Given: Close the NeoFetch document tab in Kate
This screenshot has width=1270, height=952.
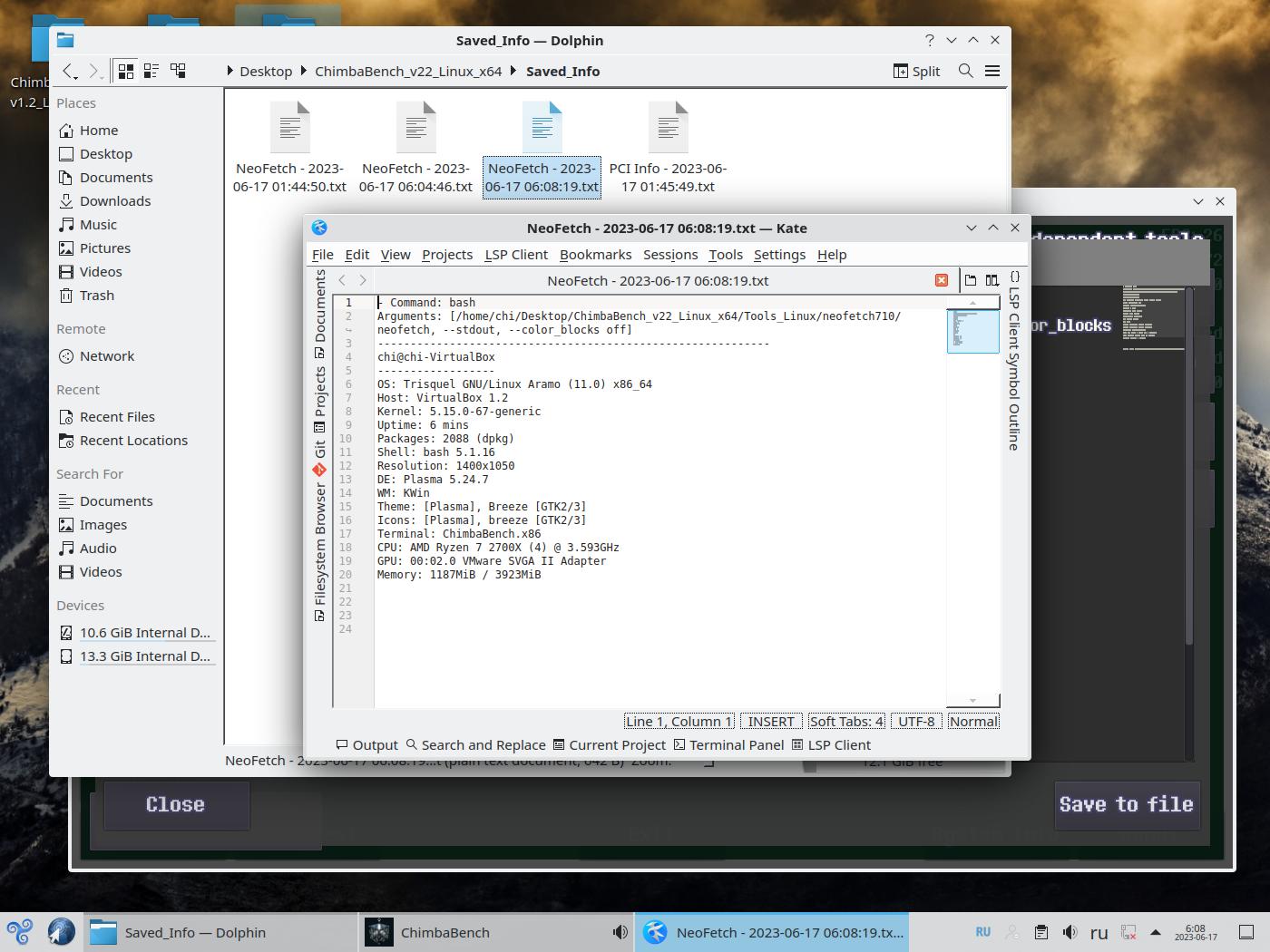Looking at the screenshot, I should (x=942, y=280).
